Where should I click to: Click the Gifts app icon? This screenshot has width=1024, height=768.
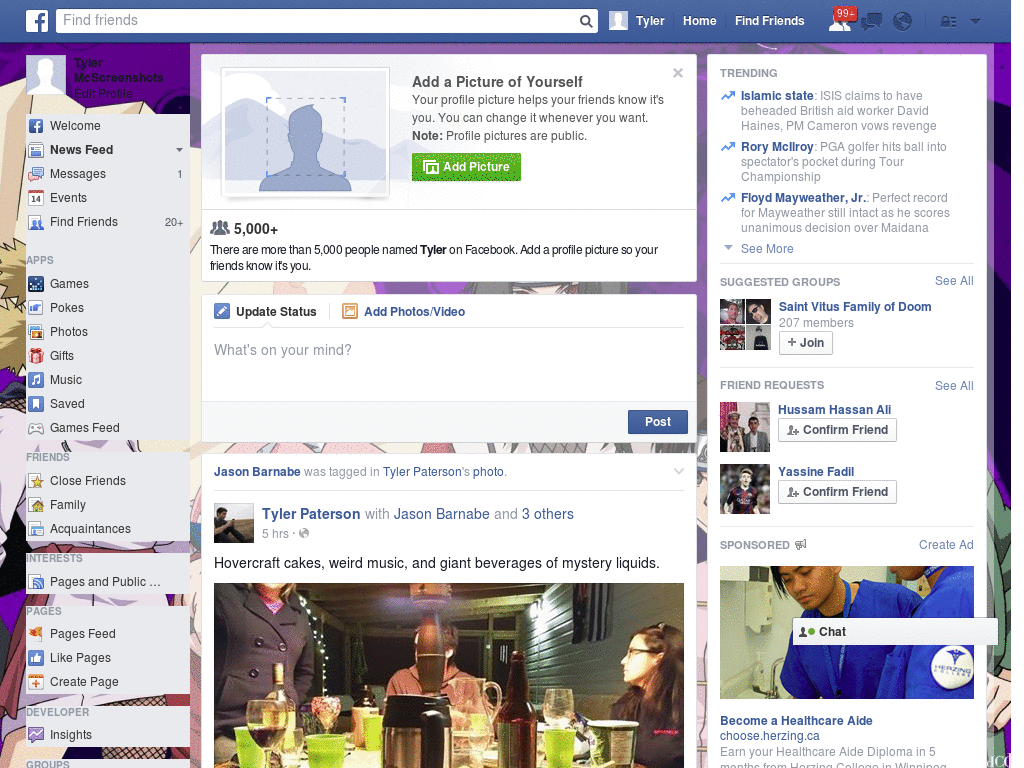pyautogui.click(x=36, y=356)
